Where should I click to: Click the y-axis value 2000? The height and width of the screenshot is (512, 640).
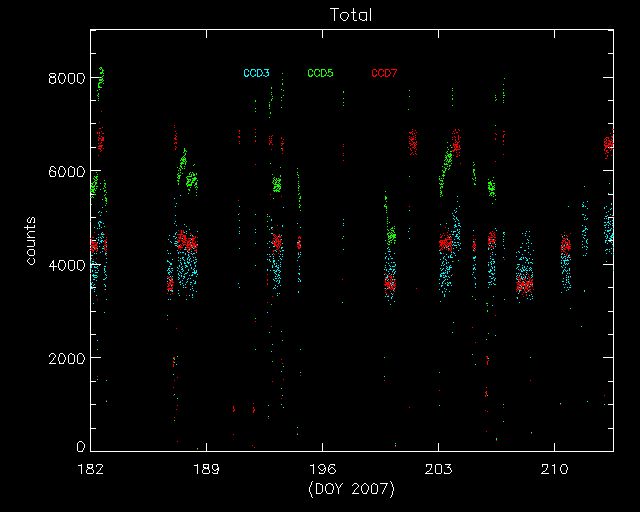[x=67, y=359]
